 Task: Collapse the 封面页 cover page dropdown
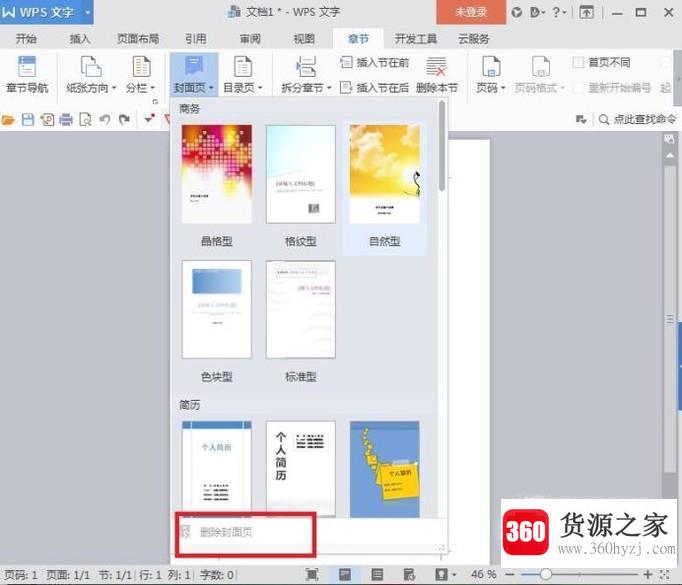pyautogui.click(x=194, y=74)
